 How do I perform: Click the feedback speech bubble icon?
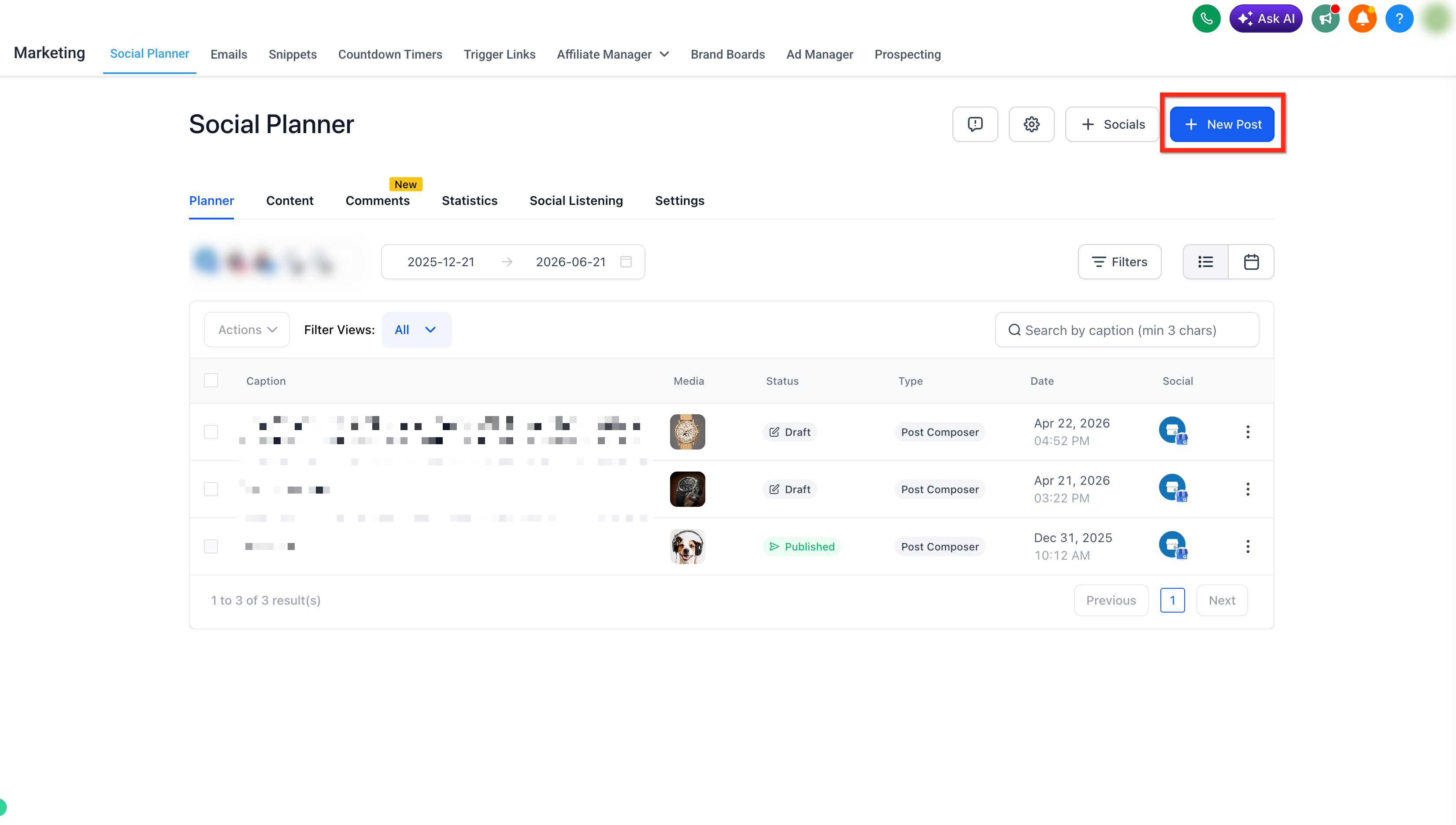point(974,124)
